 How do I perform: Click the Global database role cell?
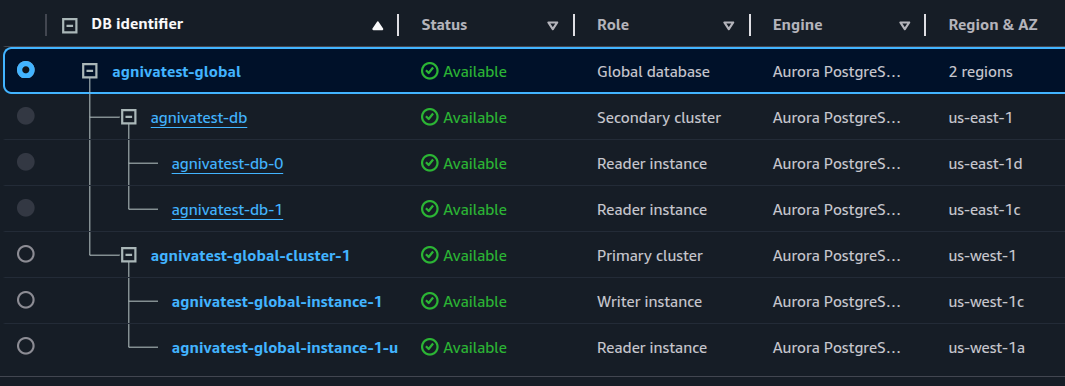(x=653, y=71)
